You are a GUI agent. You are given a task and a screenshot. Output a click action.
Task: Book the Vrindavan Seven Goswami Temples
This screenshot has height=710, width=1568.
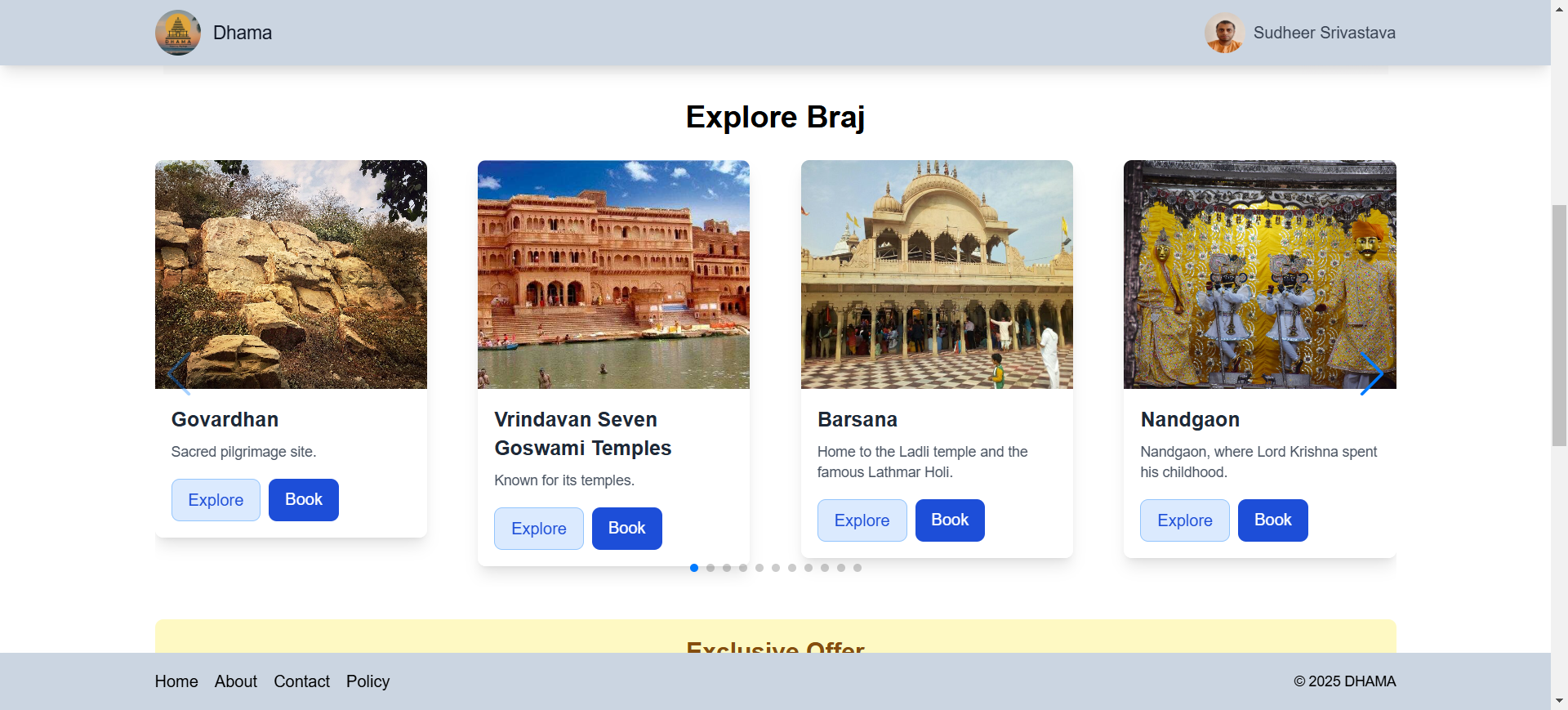click(x=626, y=528)
